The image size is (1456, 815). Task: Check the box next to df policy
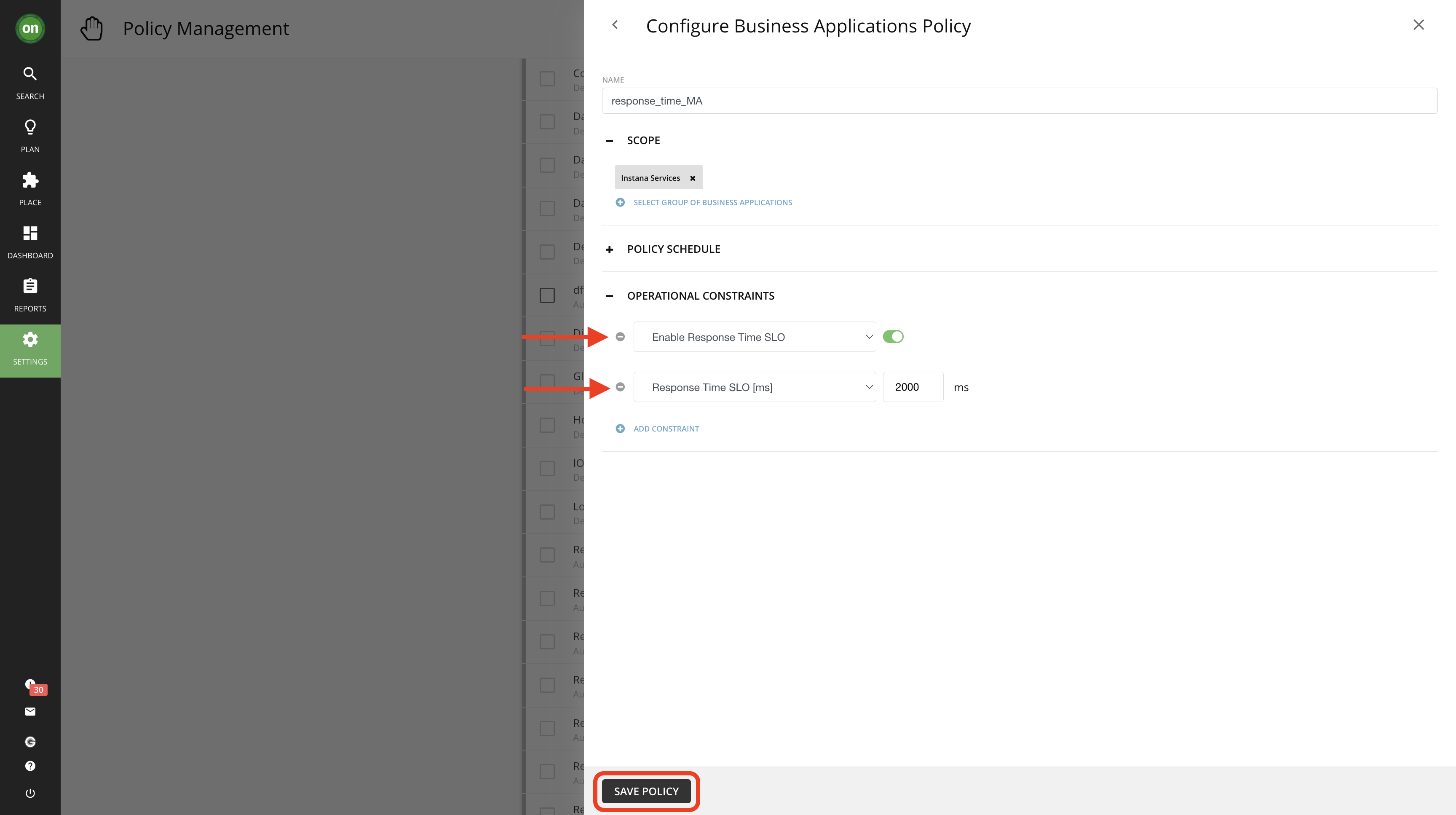pos(546,295)
